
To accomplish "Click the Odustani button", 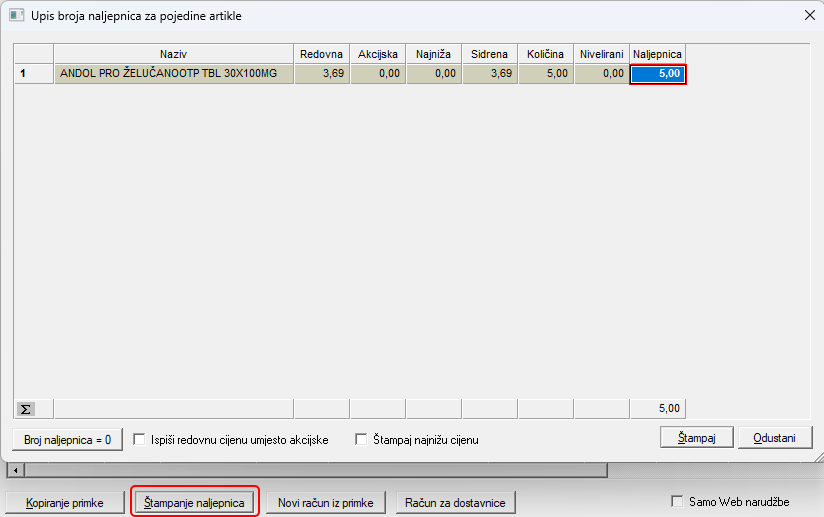I will [x=775, y=438].
